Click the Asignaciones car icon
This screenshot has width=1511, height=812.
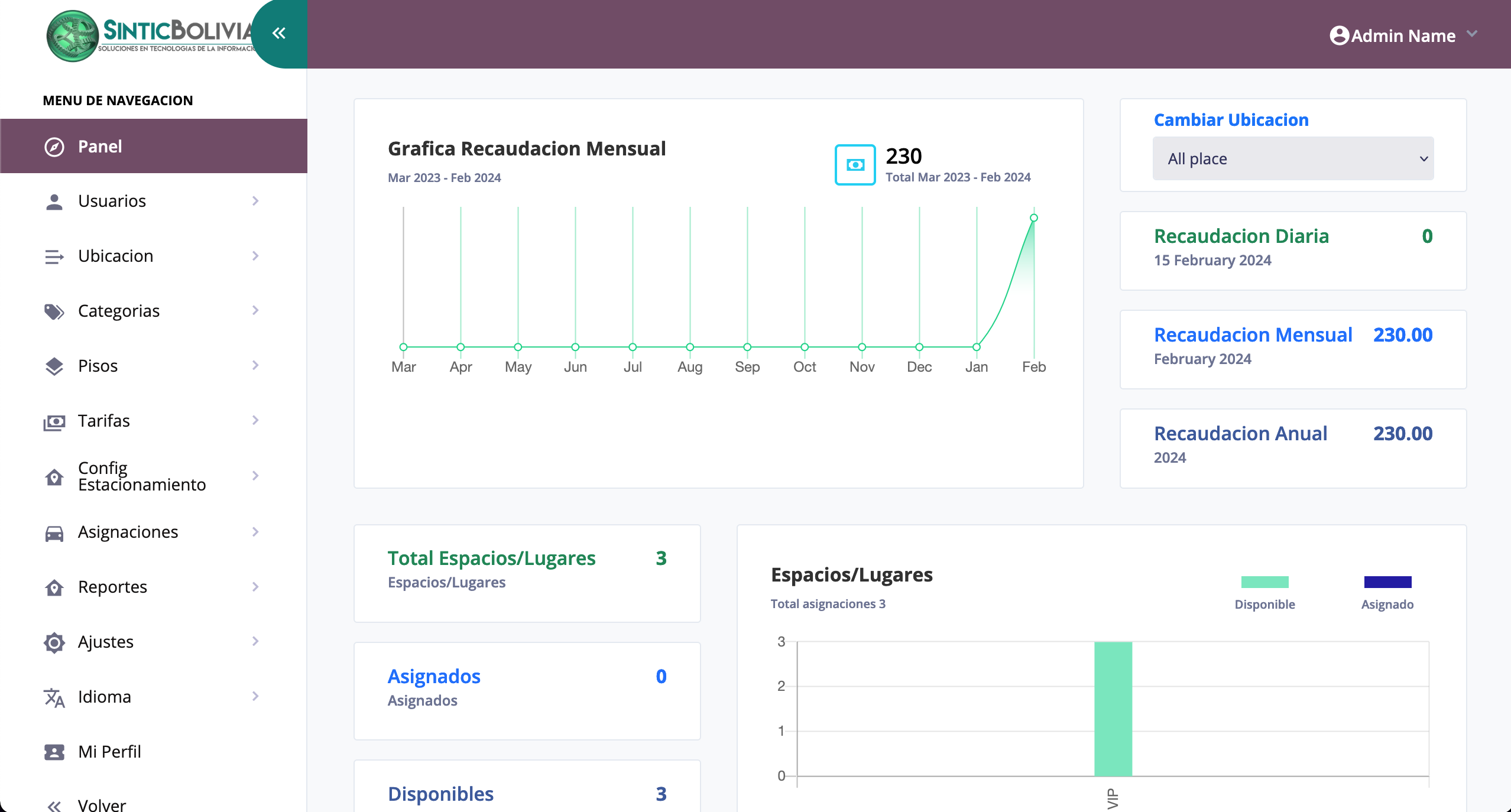tap(54, 533)
